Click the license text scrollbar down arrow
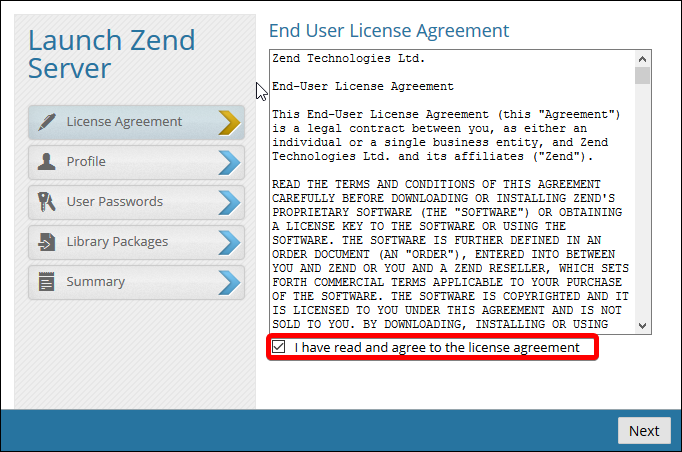 click(642, 325)
